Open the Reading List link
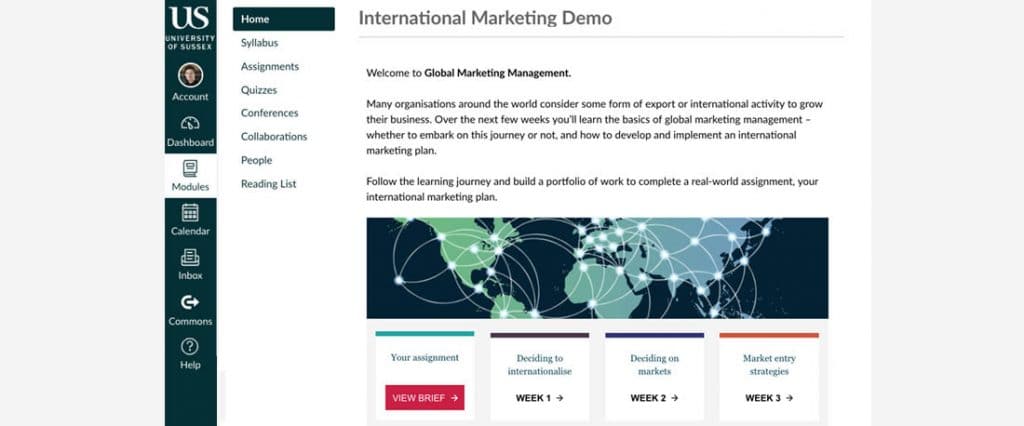The height and width of the screenshot is (426, 1024). tap(268, 184)
